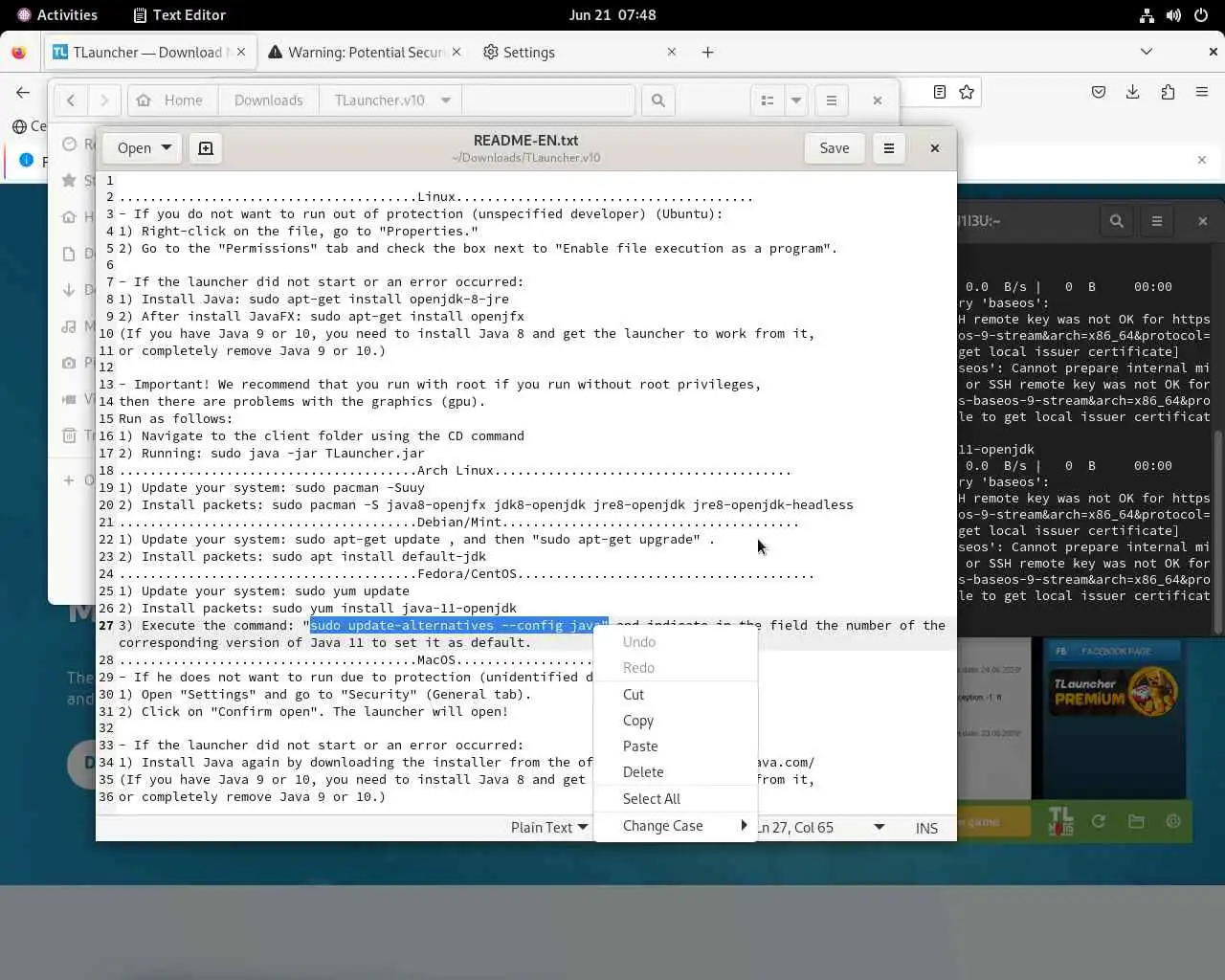This screenshot has height=980, width=1225.
Task: Open Firefox application menu
Action: tap(1202, 92)
